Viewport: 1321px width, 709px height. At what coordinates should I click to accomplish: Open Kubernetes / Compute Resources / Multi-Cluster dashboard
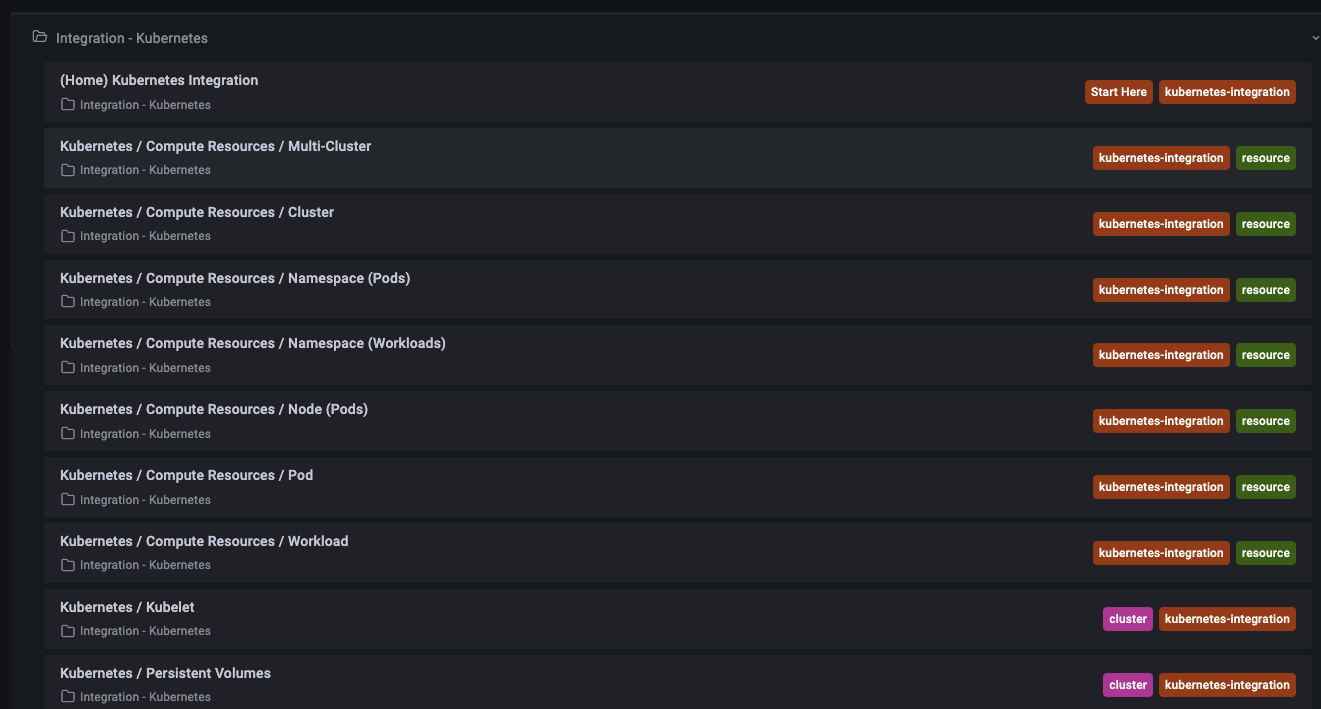click(215, 146)
